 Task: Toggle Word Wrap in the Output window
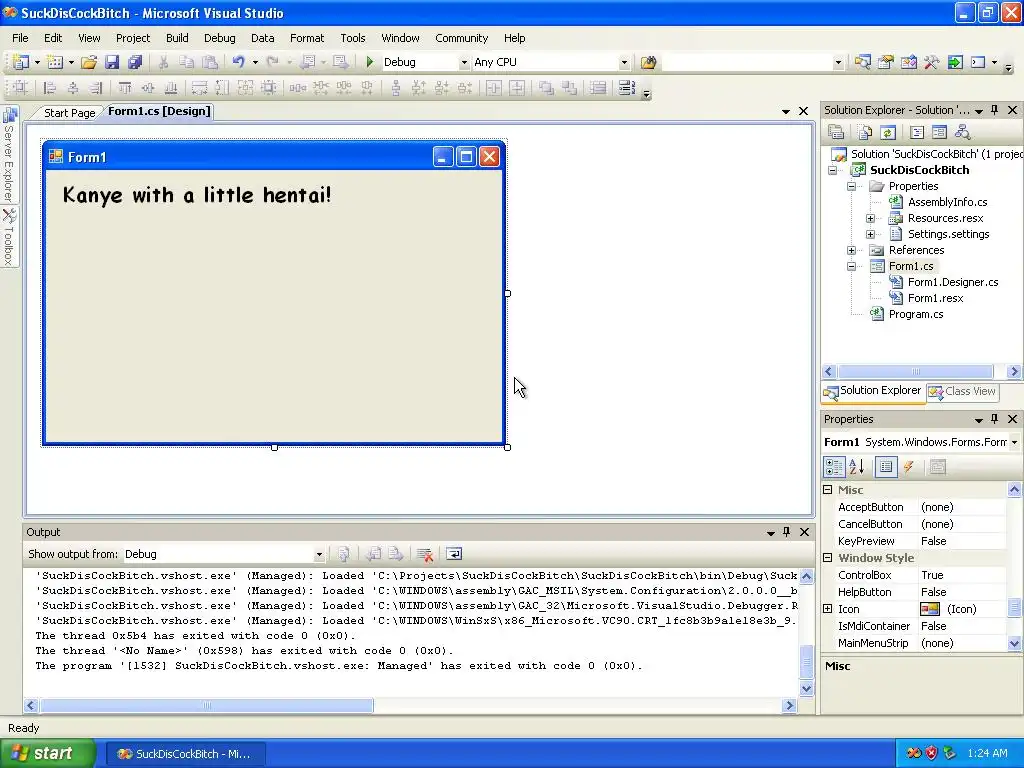[454, 554]
